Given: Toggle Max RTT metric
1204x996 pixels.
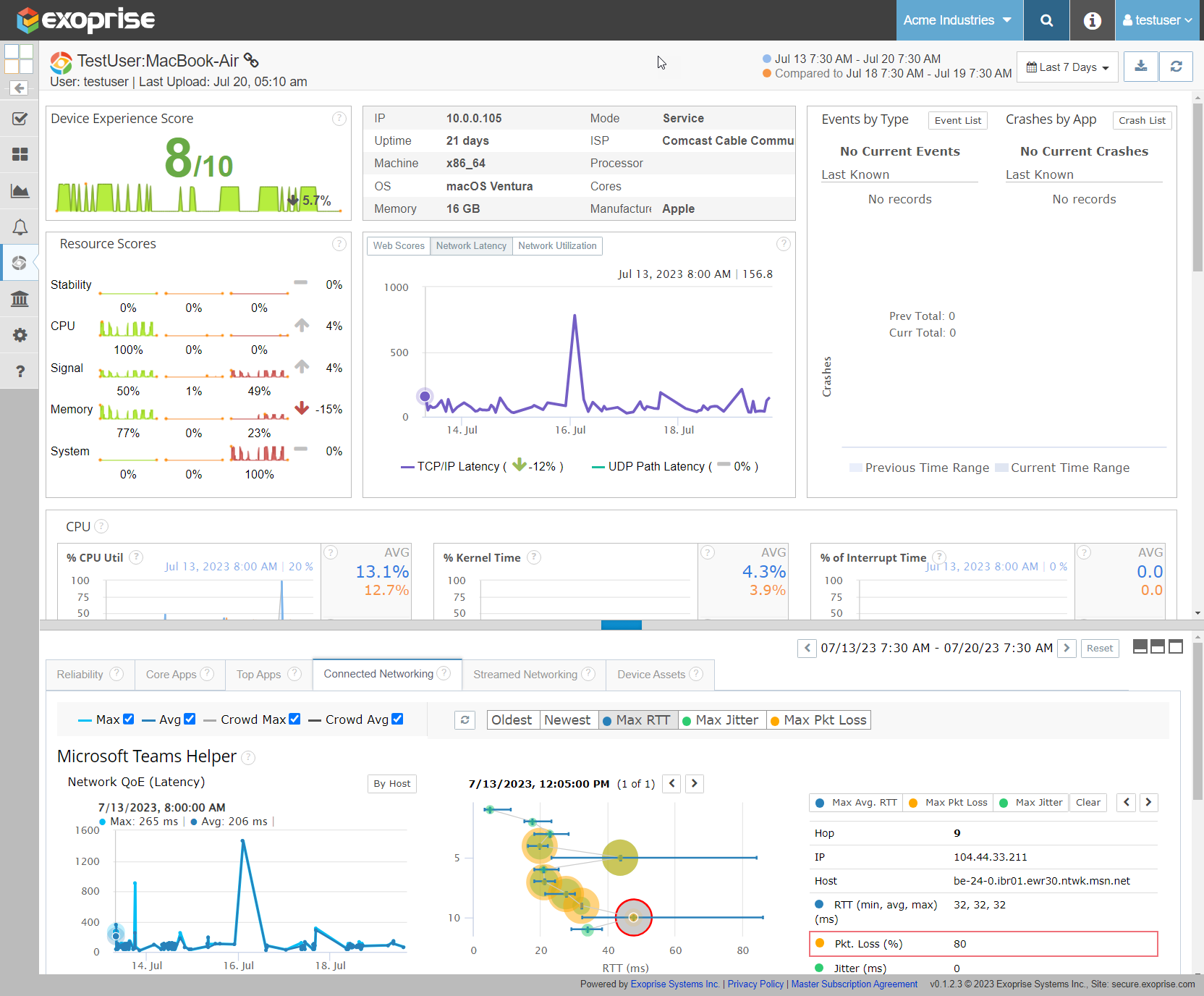Looking at the screenshot, I should pyautogui.click(x=638, y=720).
